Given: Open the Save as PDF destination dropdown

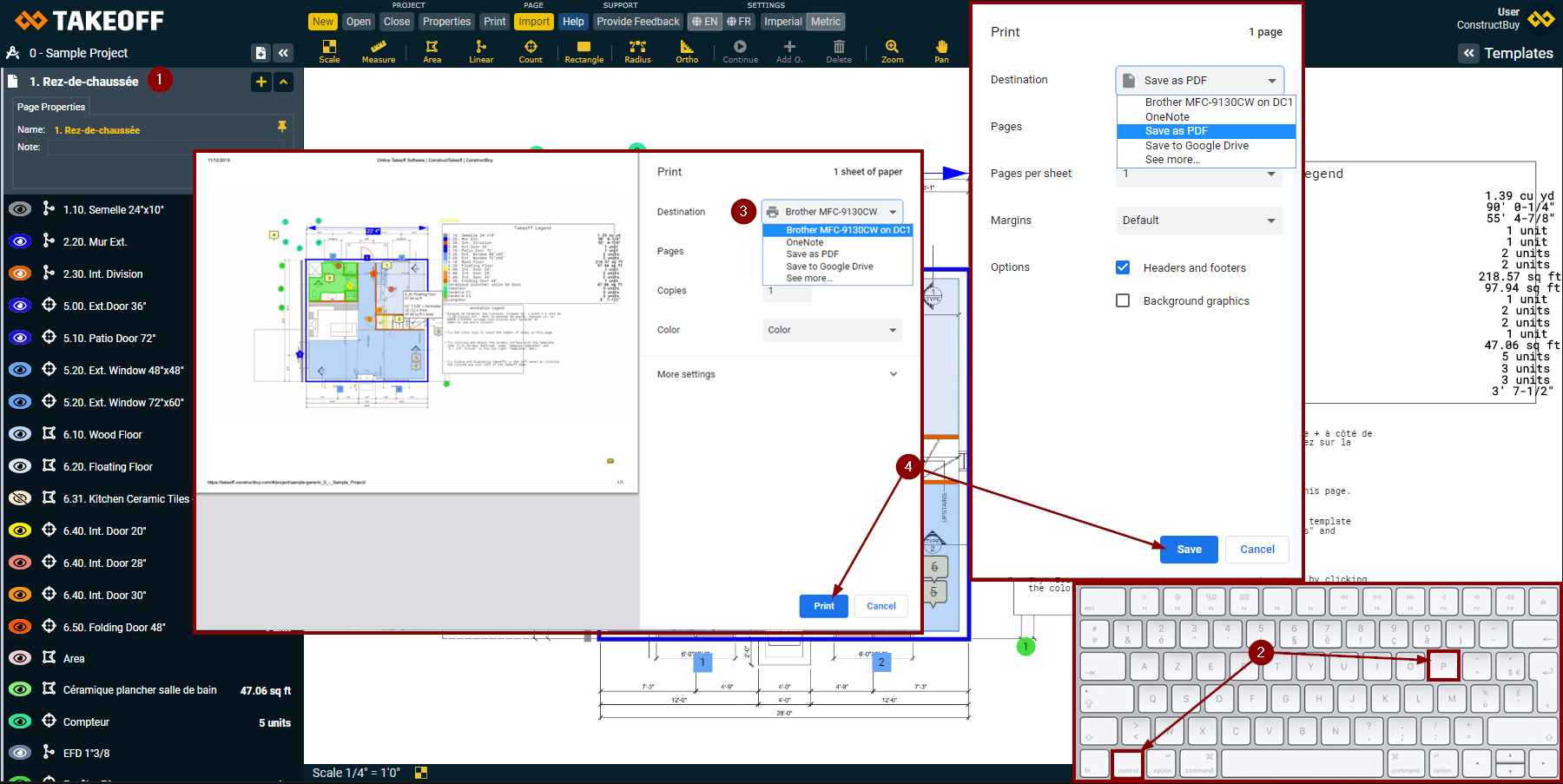Looking at the screenshot, I should click(x=1199, y=80).
